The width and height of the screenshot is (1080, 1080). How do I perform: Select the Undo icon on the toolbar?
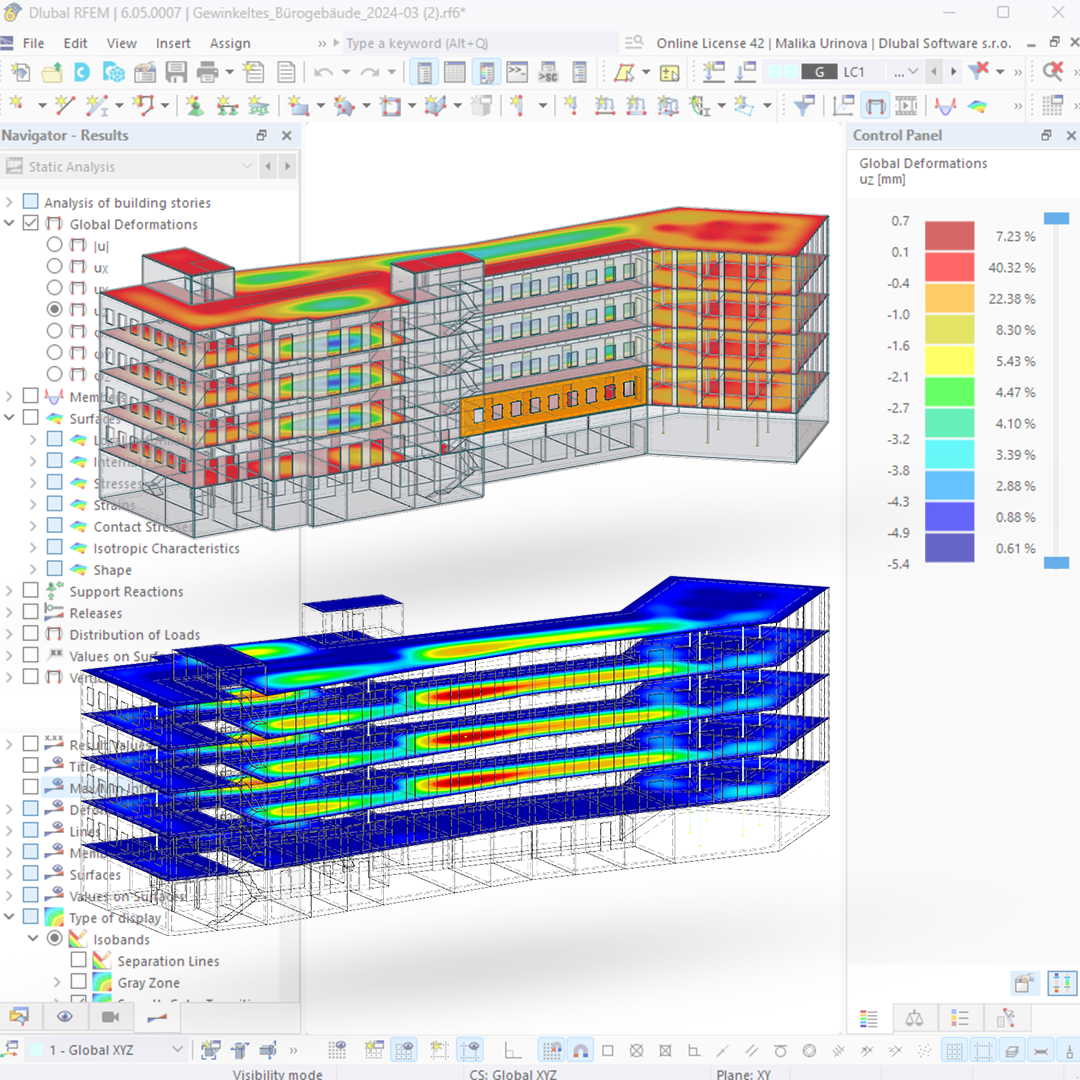tap(321, 71)
